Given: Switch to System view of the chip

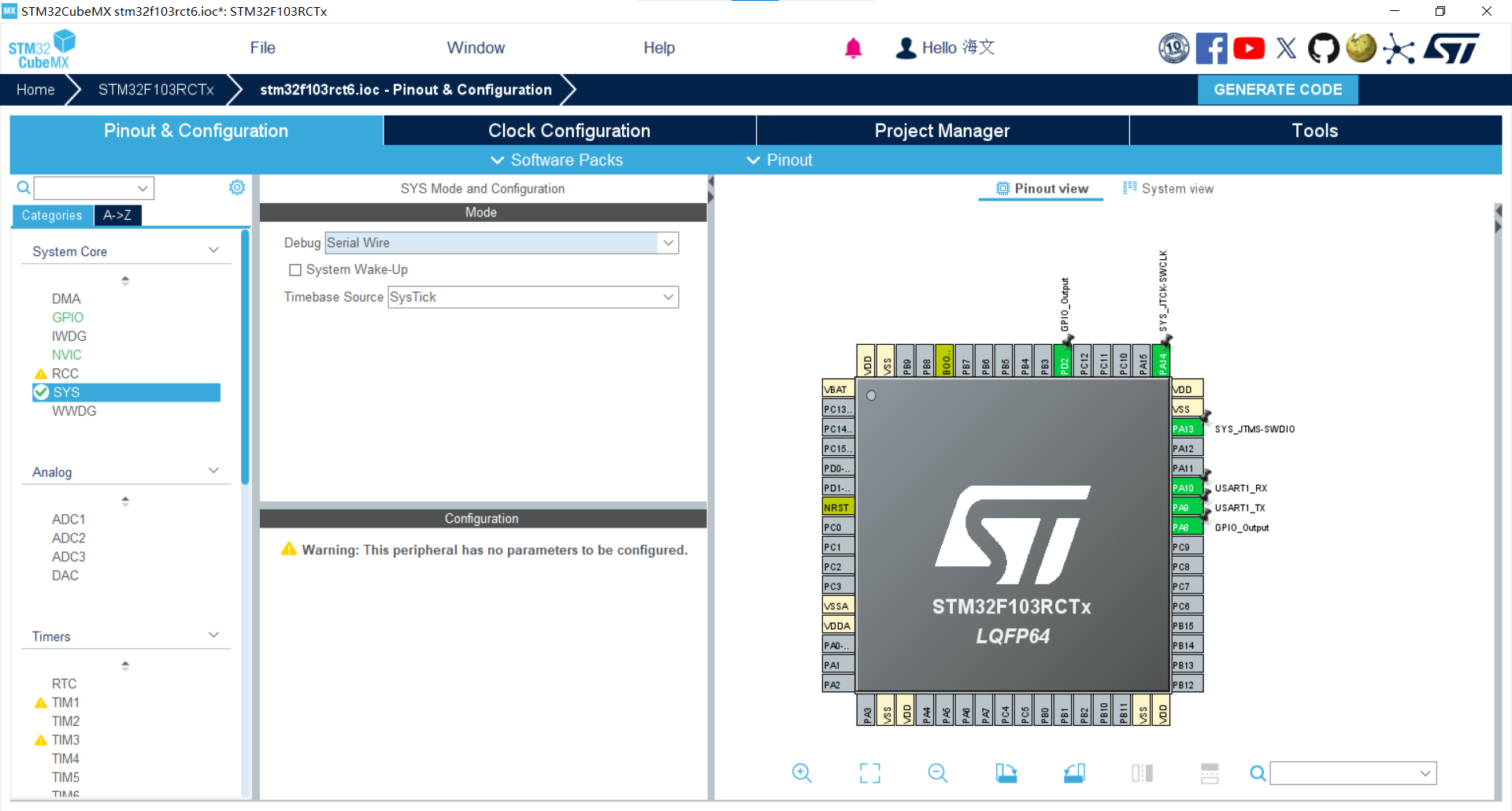Looking at the screenshot, I should [x=1168, y=188].
